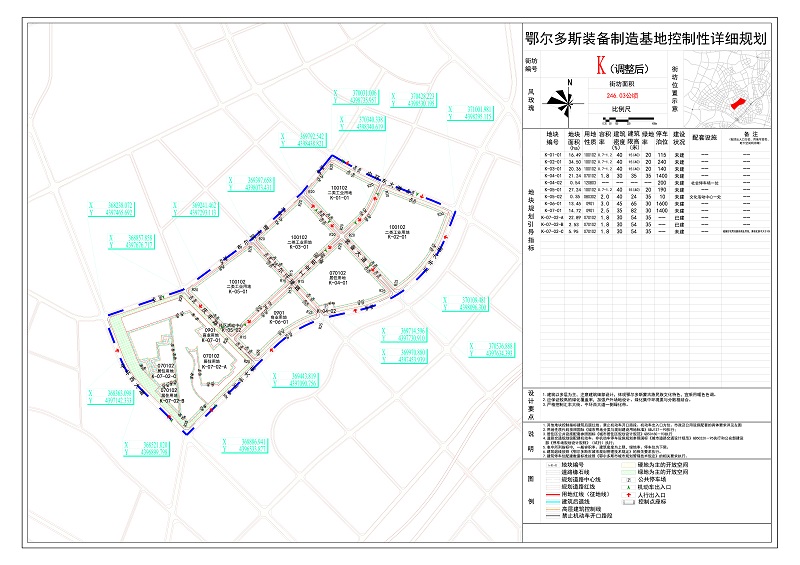The height and width of the screenshot is (565, 800).
Task: Click the 配套设施 column header
Action: coord(705,137)
